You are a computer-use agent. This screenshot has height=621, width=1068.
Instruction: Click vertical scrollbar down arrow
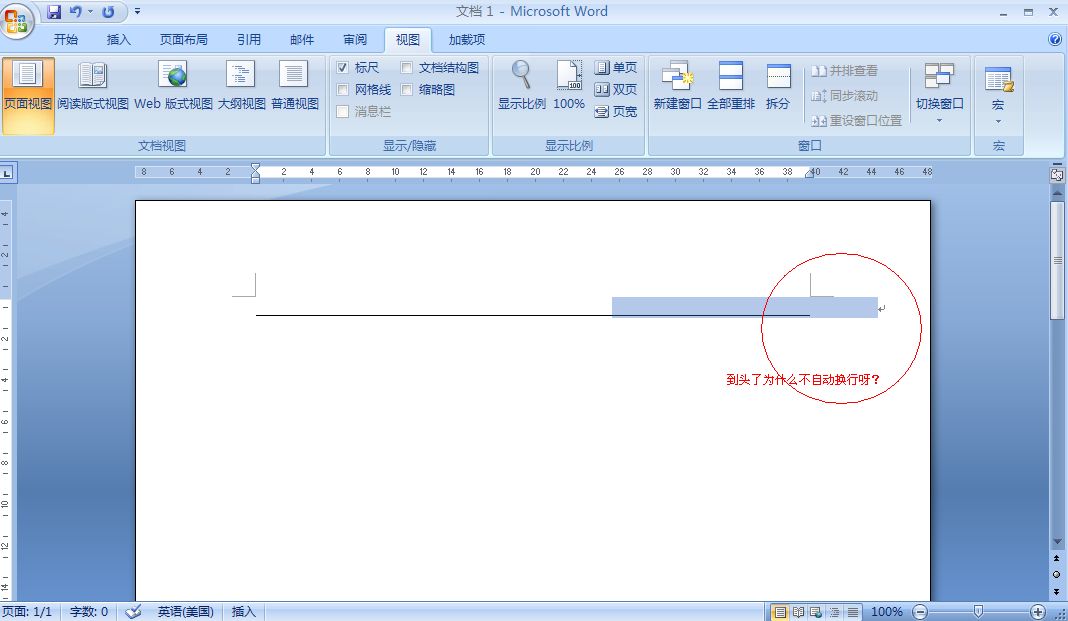point(1057,542)
